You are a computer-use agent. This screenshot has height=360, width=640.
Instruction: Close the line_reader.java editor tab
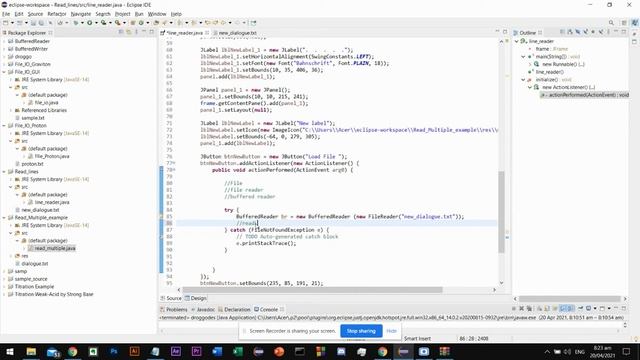207,33
